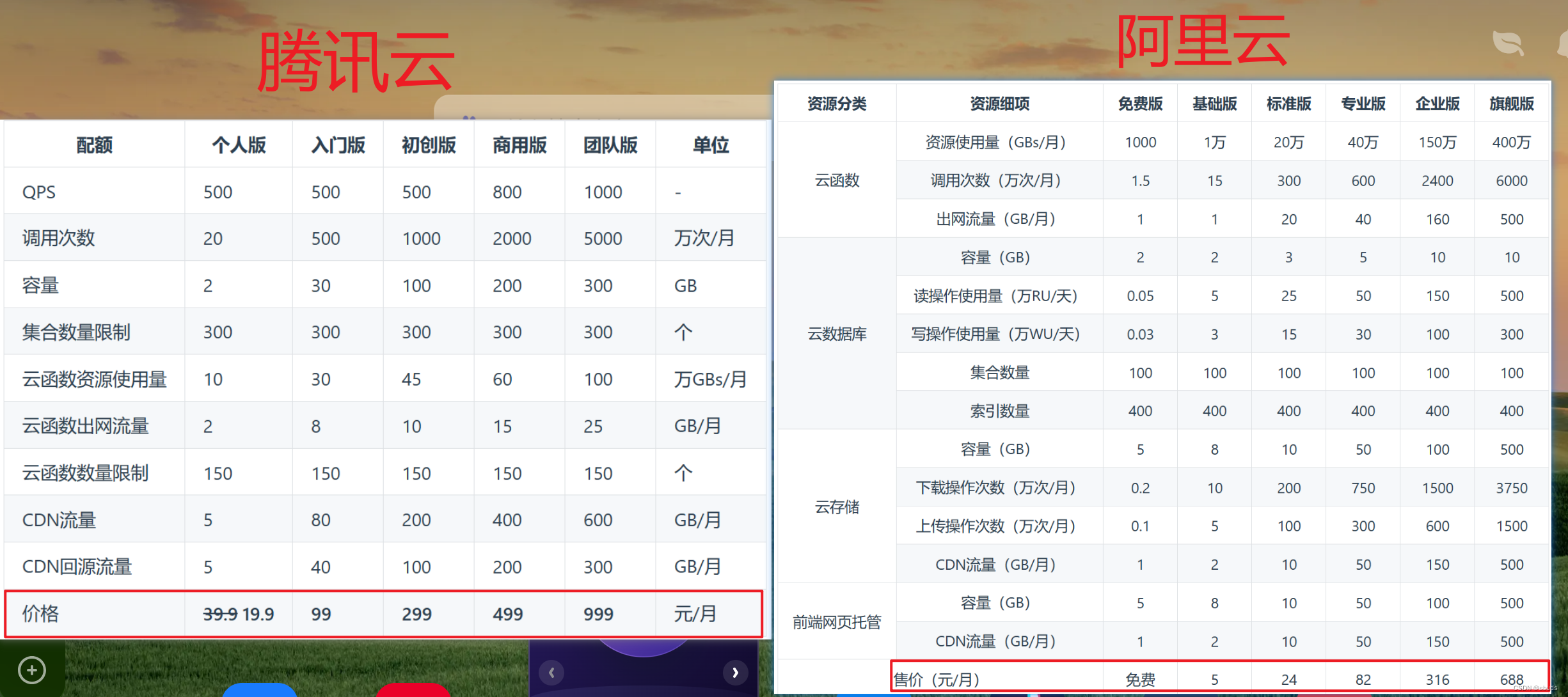Click the leaf icon at top right
Image resolution: width=1568 pixels, height=697 pixels.
click(1508, 43)
